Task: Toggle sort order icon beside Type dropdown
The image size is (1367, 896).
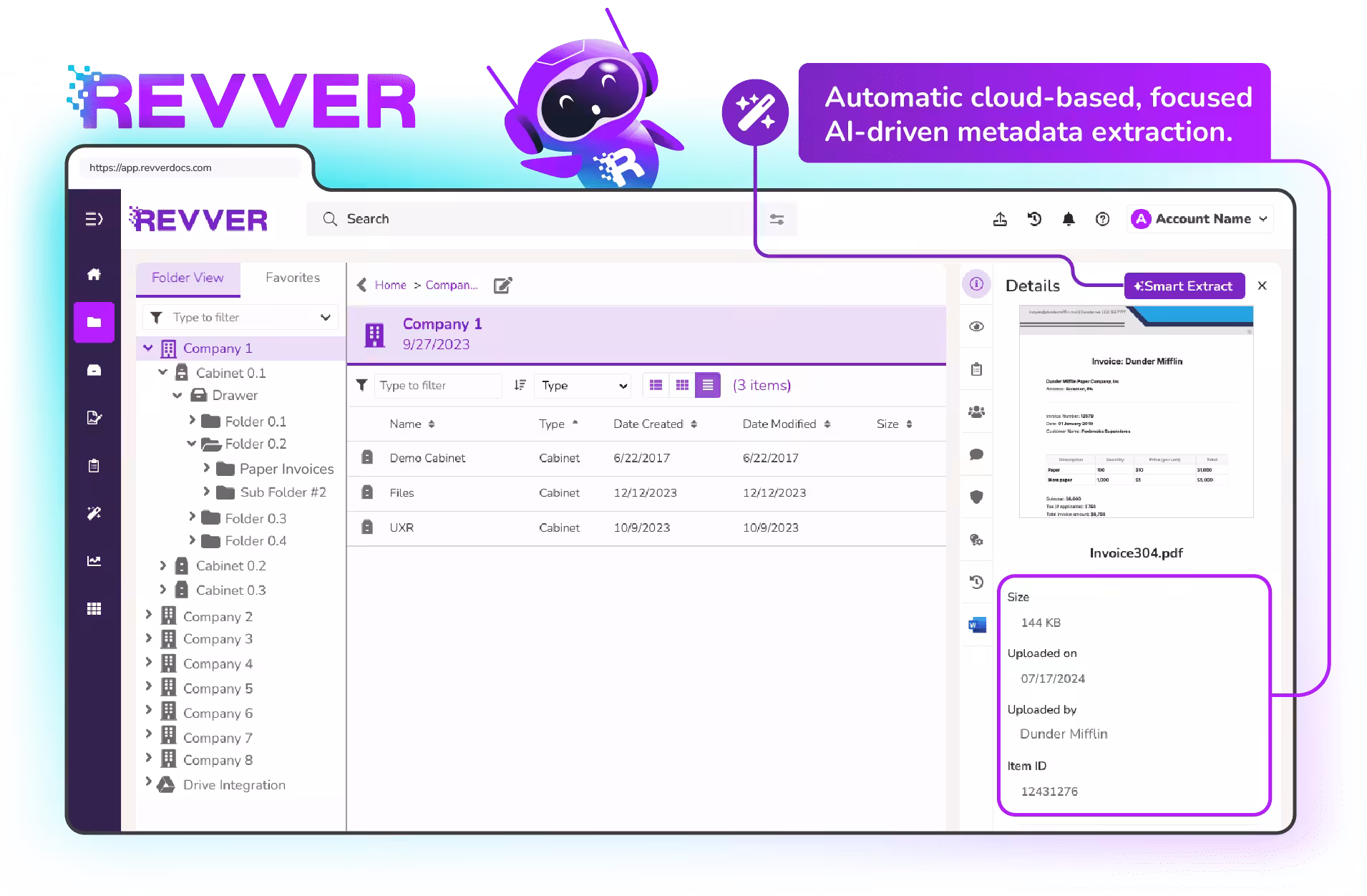Action: click(520, 385)
